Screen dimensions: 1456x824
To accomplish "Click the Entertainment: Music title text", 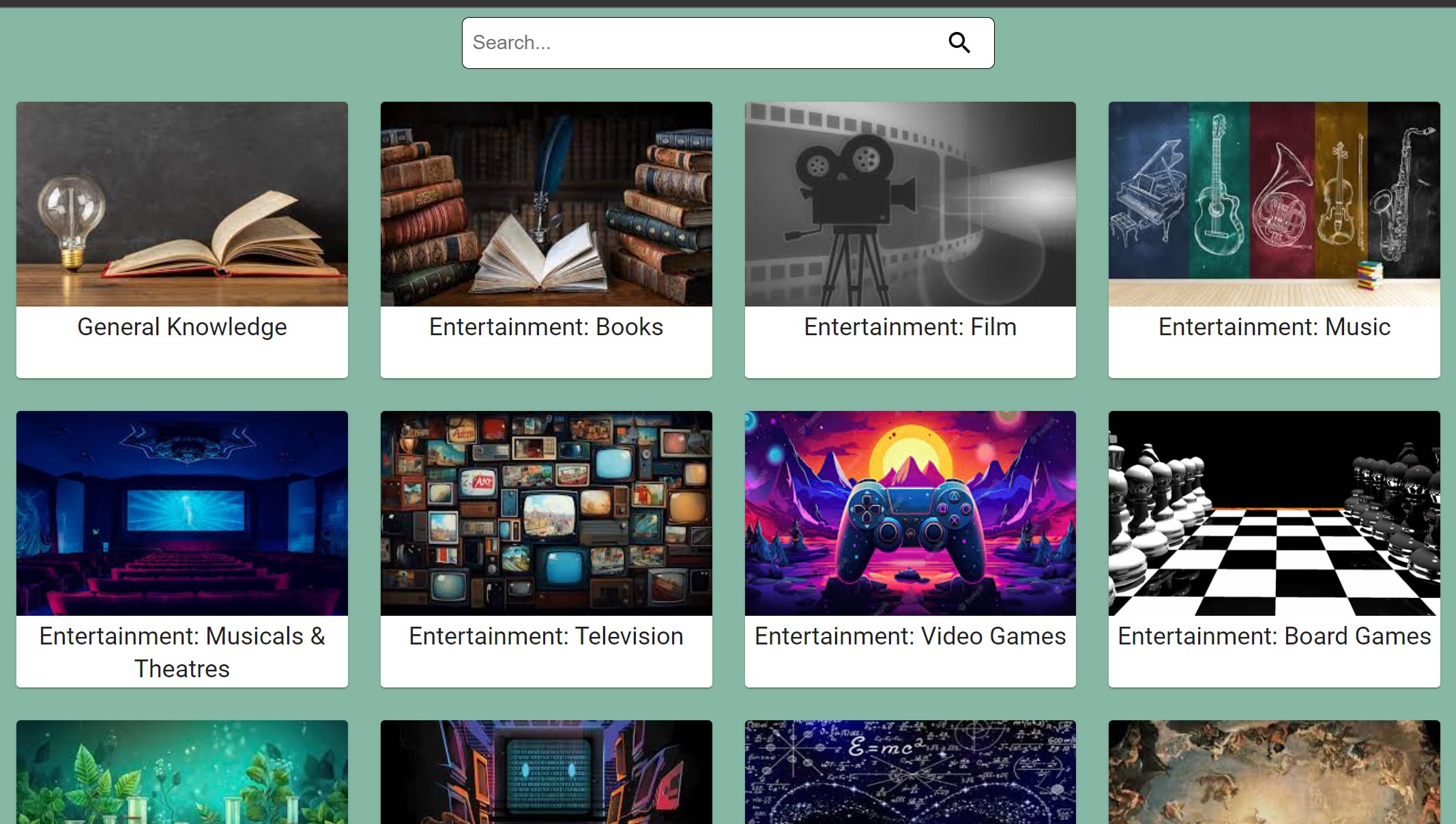I will [x=1274, y=327].
